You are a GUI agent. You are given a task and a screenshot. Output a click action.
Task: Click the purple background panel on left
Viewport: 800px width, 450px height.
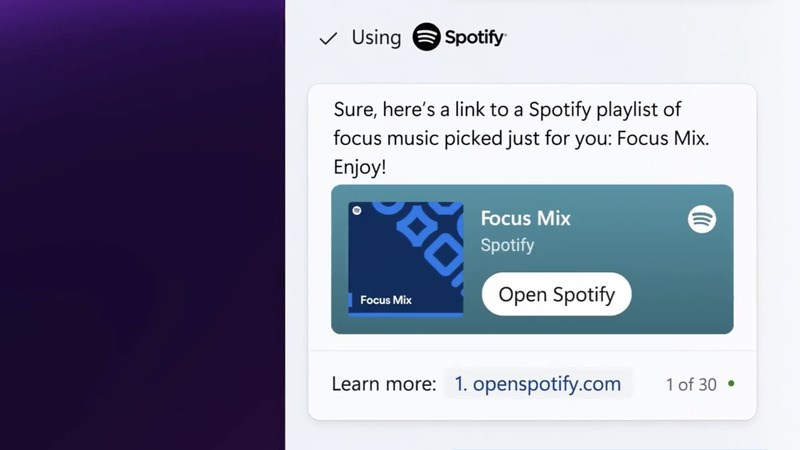point(142,225)
